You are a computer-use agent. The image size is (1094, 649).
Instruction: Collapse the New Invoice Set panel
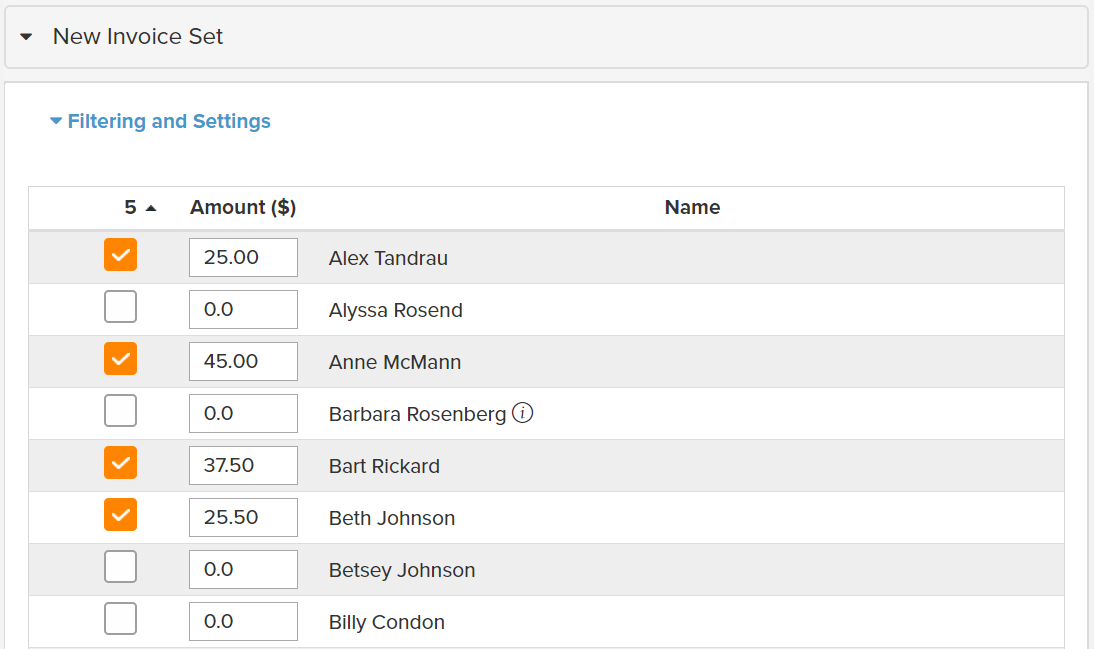pyautogui.click(x=27, y=37)
